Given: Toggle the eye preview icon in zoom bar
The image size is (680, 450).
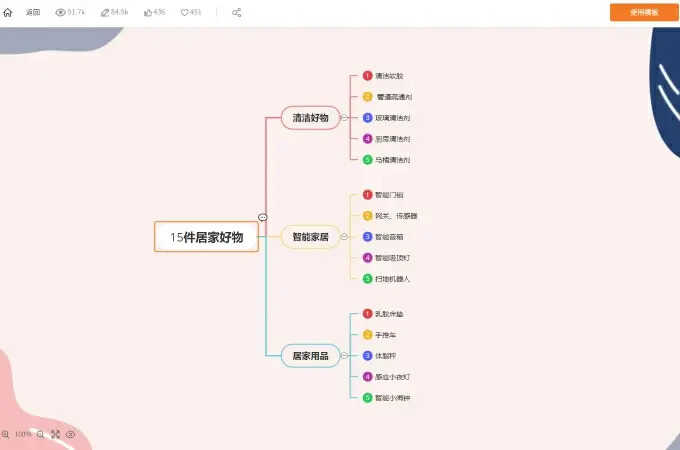Looking at the screenshot, I should click(x=70, y=434).
